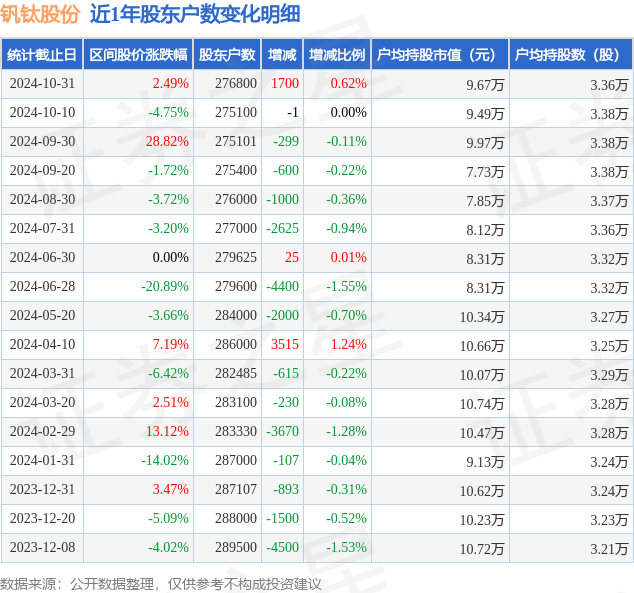Click the 13.12% price change value
The width and height of the screenshot is (634, 593).
click(x=167, y=431)
